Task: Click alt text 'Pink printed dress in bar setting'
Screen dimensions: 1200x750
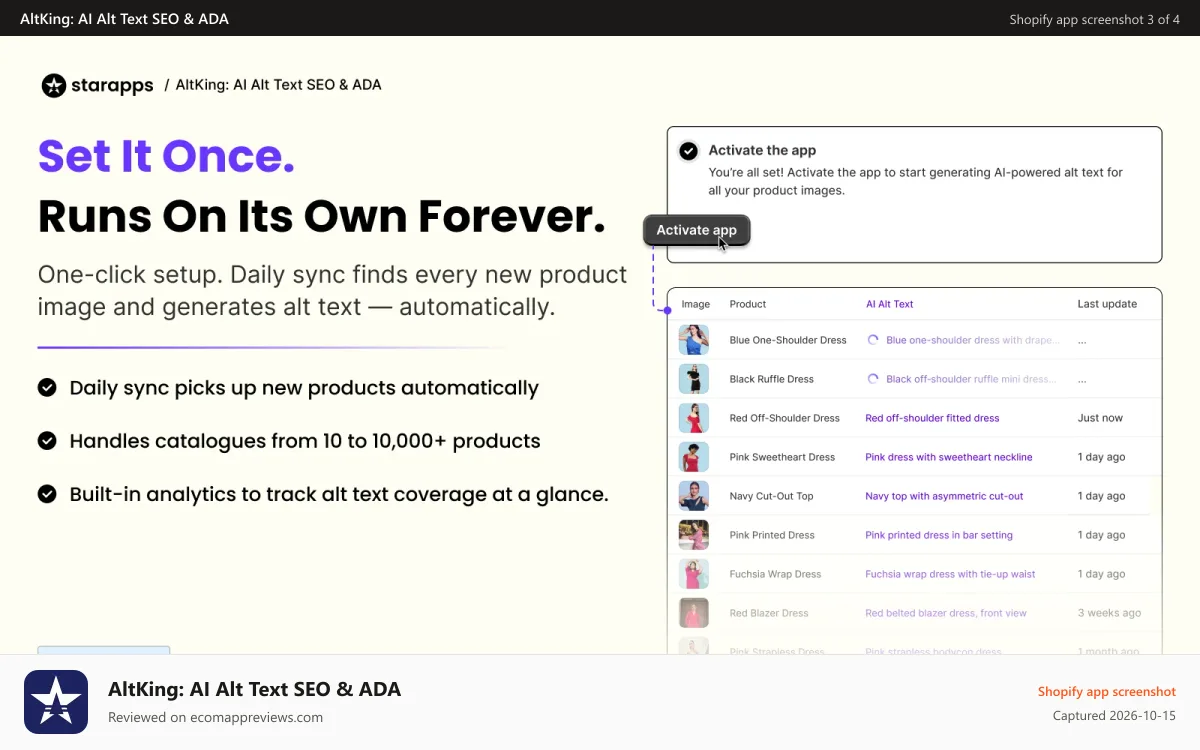Action: (x=939, y=535)
